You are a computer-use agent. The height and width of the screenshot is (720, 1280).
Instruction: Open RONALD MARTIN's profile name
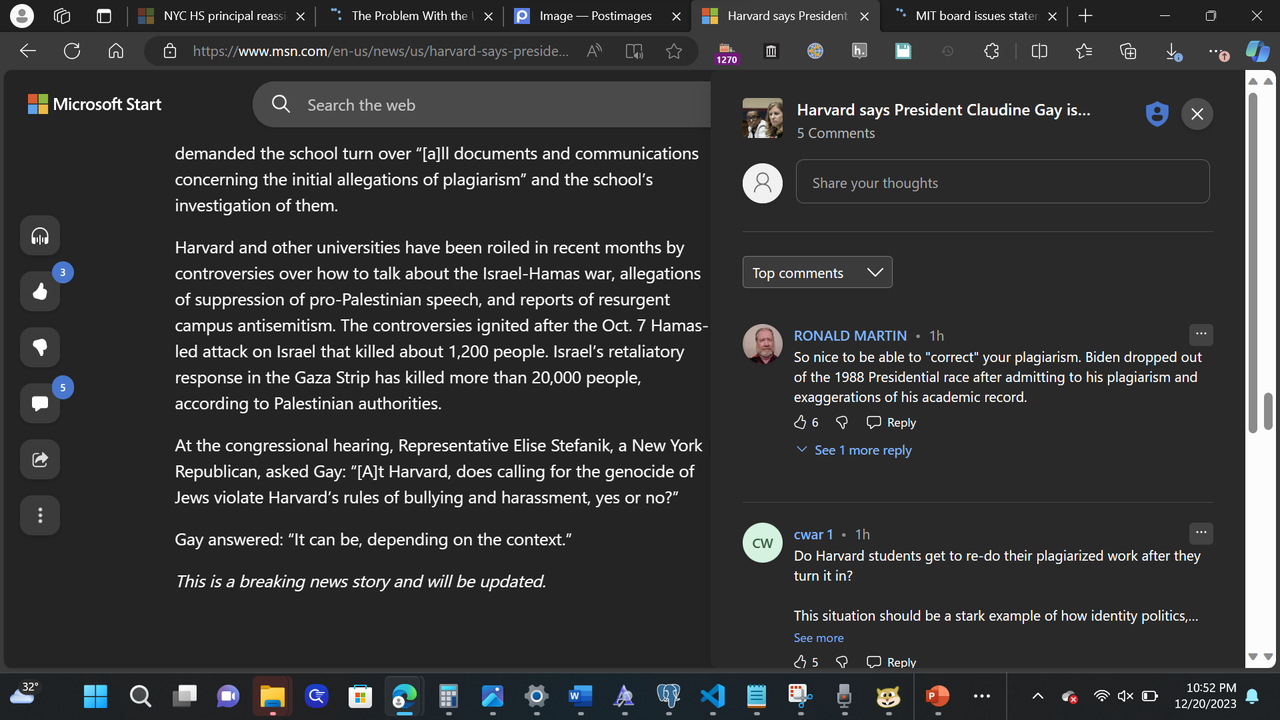850,336
